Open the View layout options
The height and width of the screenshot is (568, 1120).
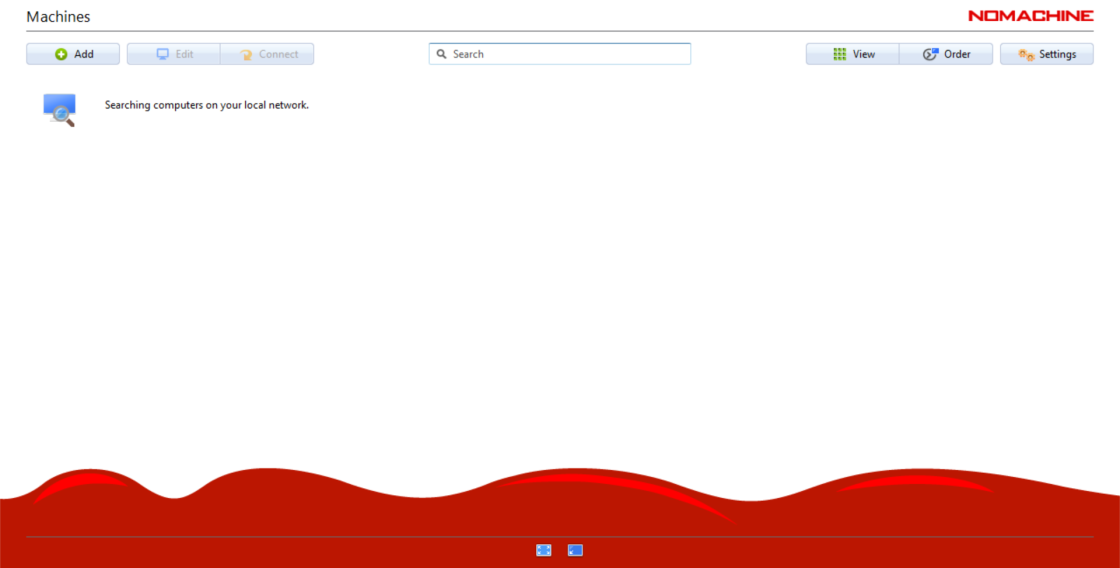click(852, 54)
